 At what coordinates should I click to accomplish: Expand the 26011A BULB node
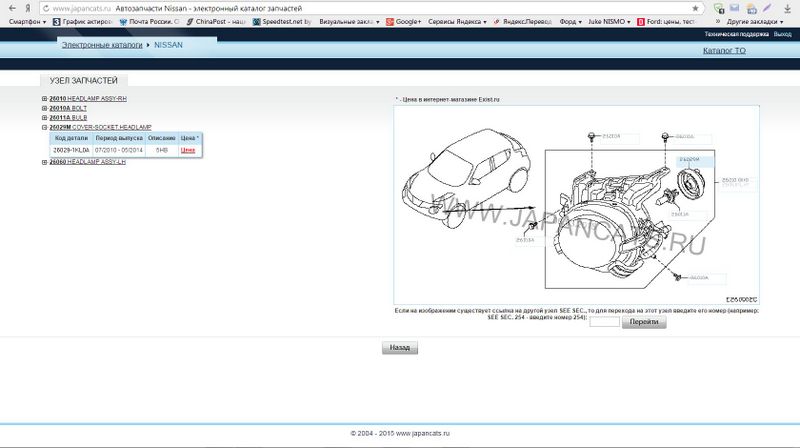[x=44, y=117]
